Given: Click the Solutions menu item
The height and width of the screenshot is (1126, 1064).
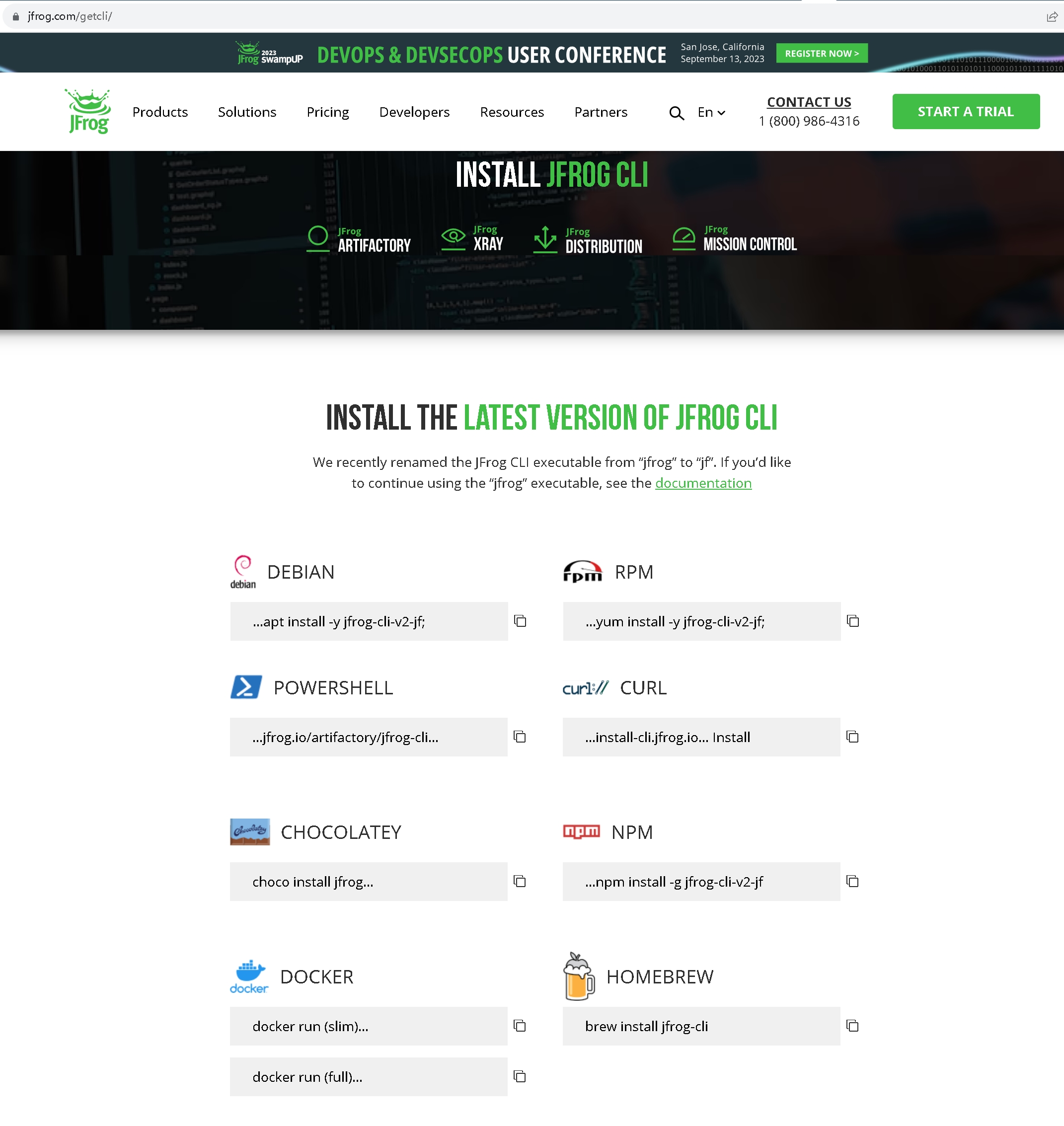Looking at the screenshot, I should [247, 111].
